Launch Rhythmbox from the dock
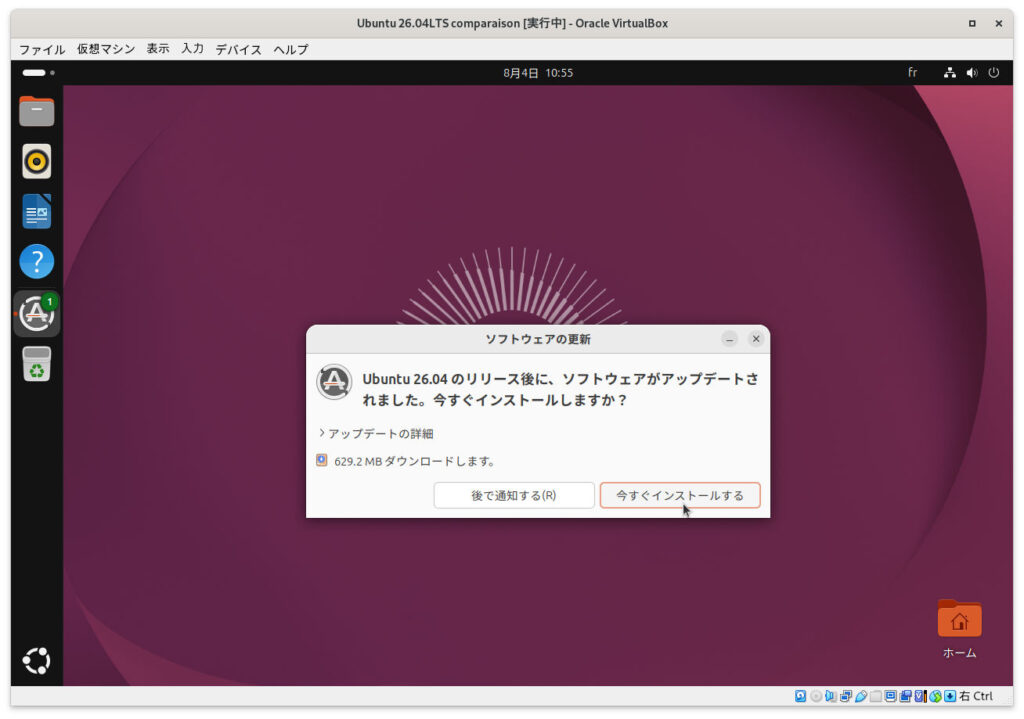 coord(37,161)
